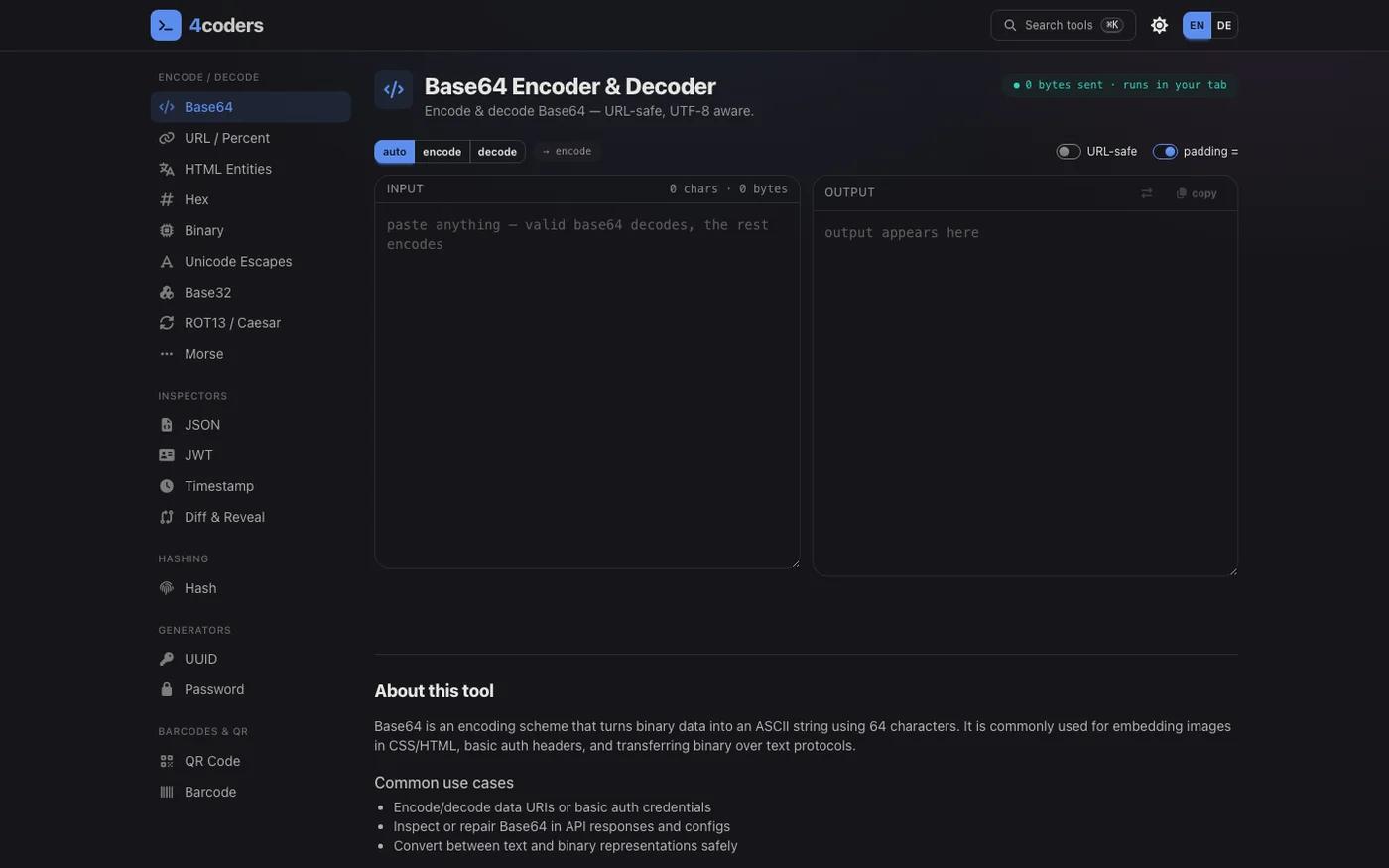Copy the output with copy button
Image resolution: width=1389 pixels, height=868 pixels.
coord(1197,193)
